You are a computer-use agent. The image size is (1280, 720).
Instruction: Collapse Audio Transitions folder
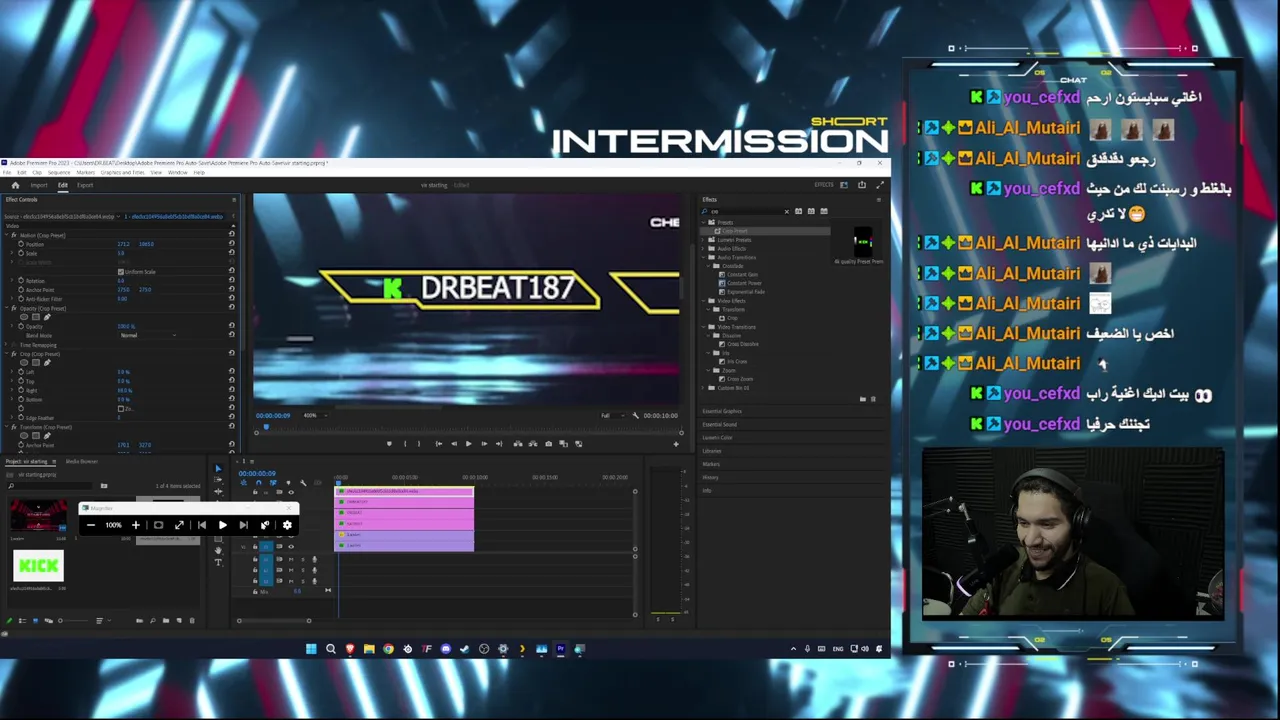click(x=703, y=257)
